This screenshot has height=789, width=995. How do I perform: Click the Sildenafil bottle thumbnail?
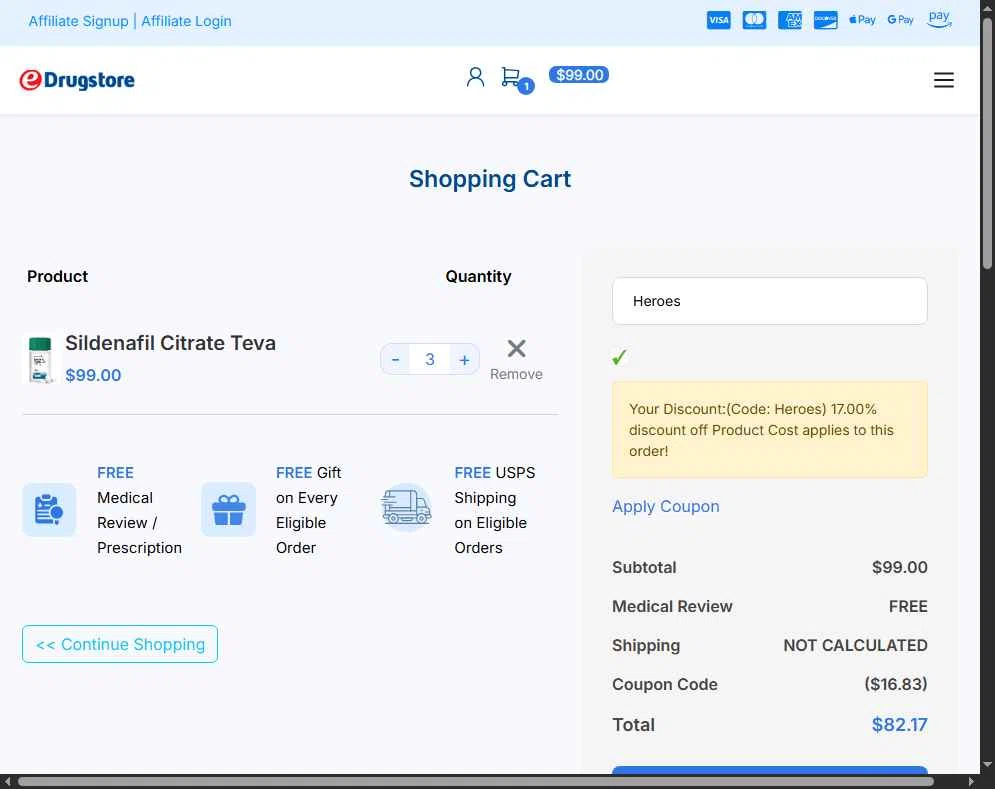[40, 360]
